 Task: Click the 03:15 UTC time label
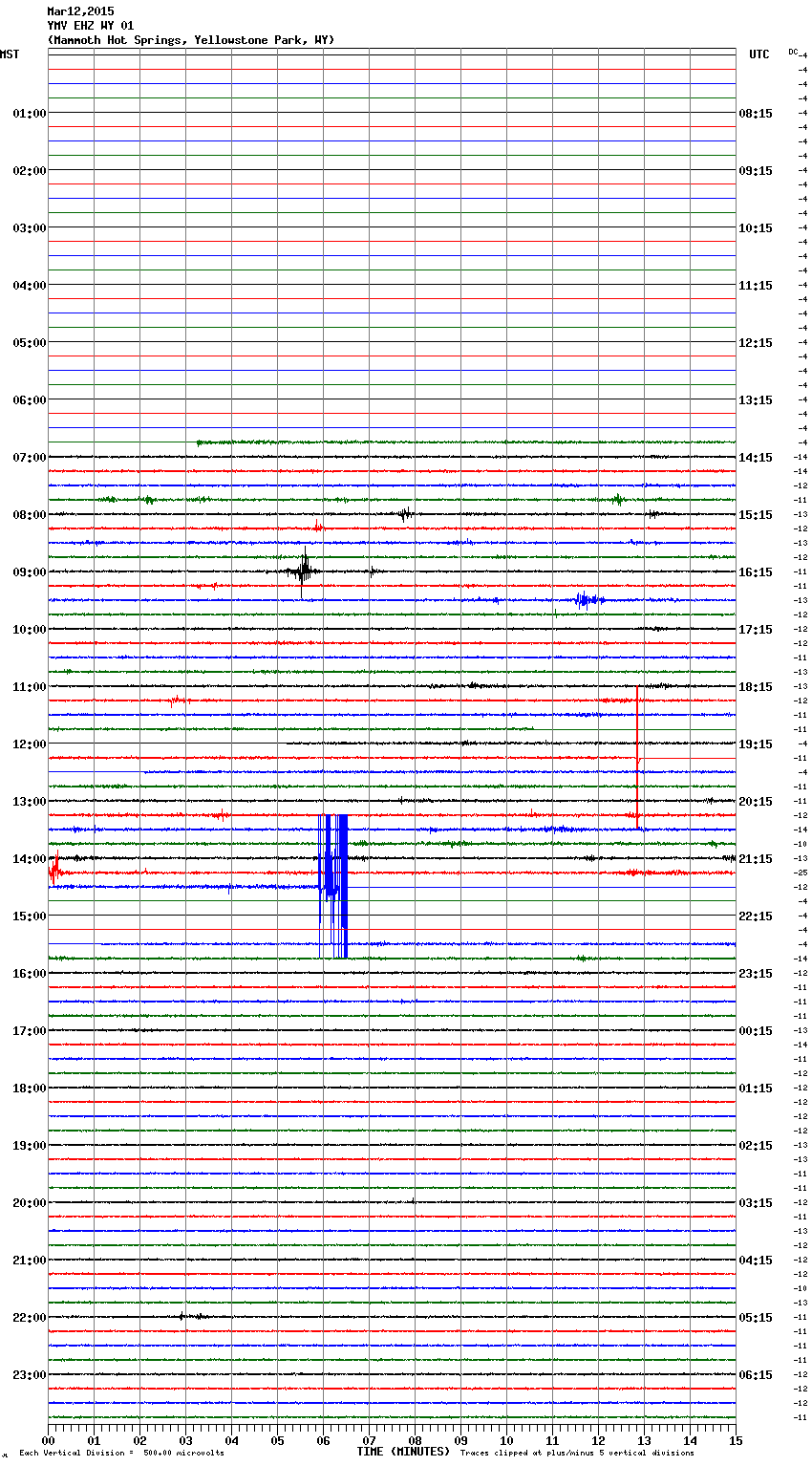click(x=756, y=1203)
